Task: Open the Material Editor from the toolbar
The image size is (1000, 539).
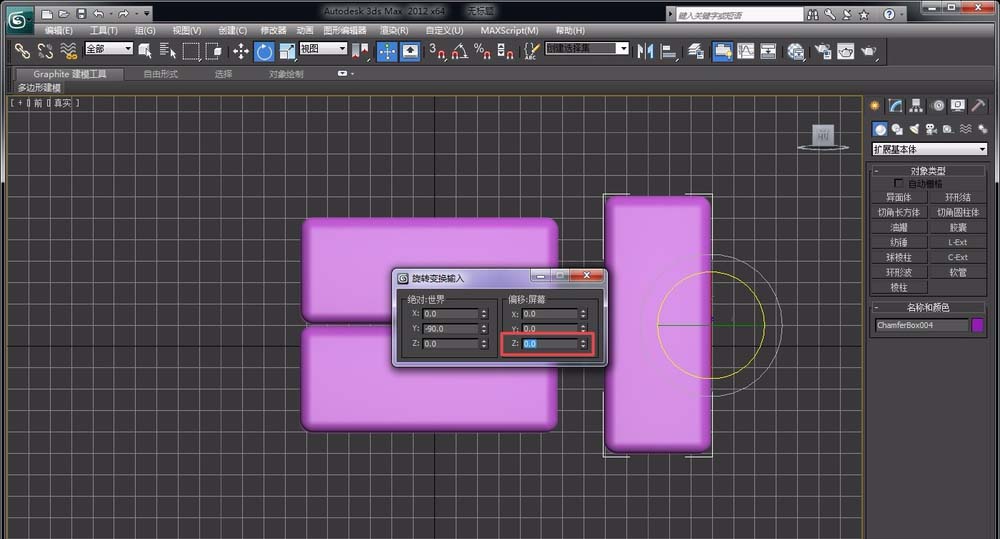Action: tap(796, 51)
